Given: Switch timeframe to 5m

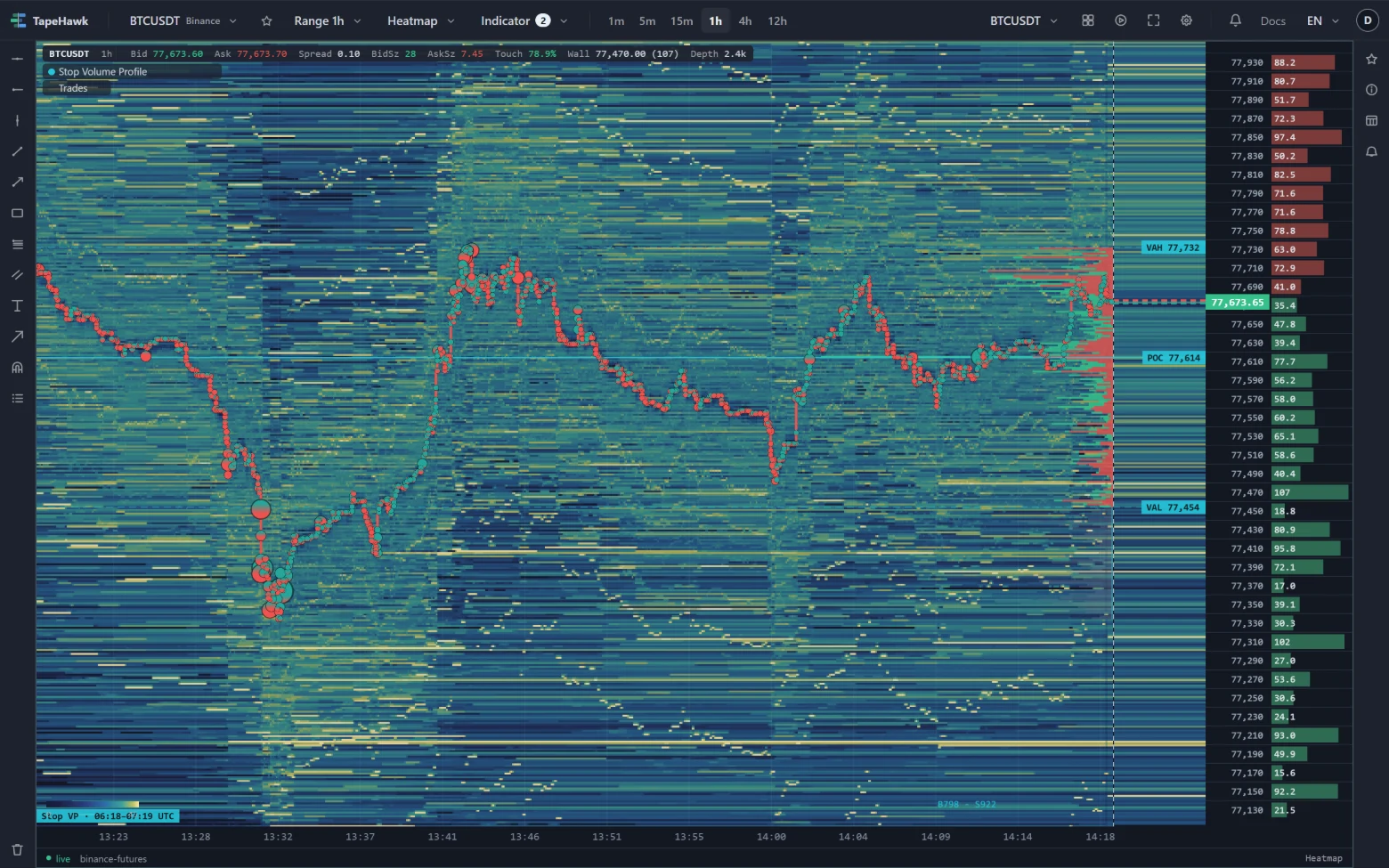Looking at the screenshot, I should point(647,20).
